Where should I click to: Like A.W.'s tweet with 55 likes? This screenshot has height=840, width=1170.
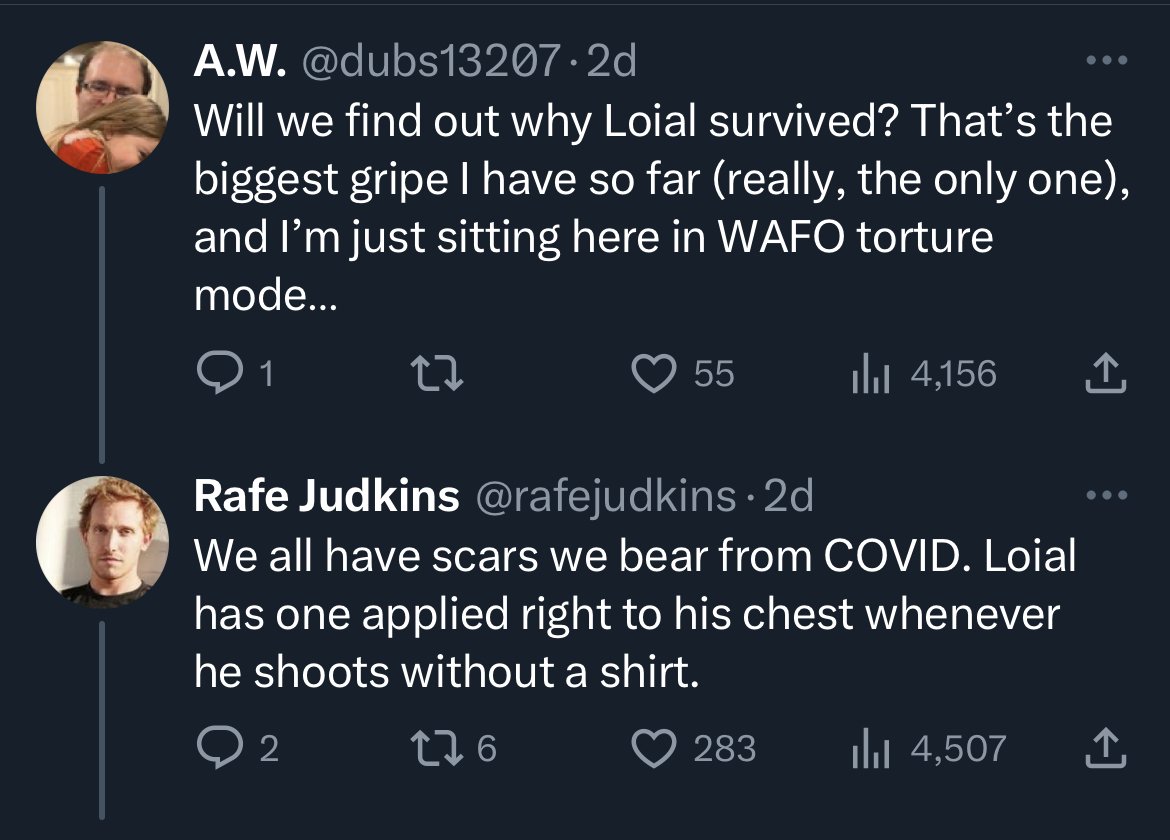click(656, 374)
